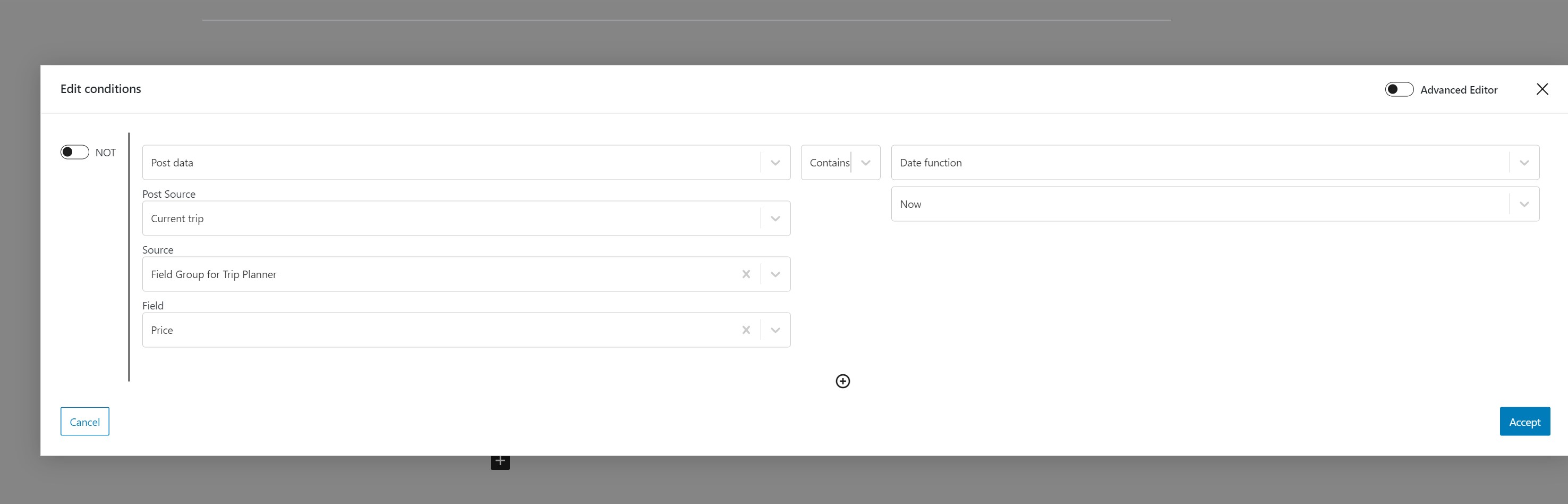The height and width of the screenshot is (504, 1568).
Task: Click the Source label
Action: (x=158, y=250)
